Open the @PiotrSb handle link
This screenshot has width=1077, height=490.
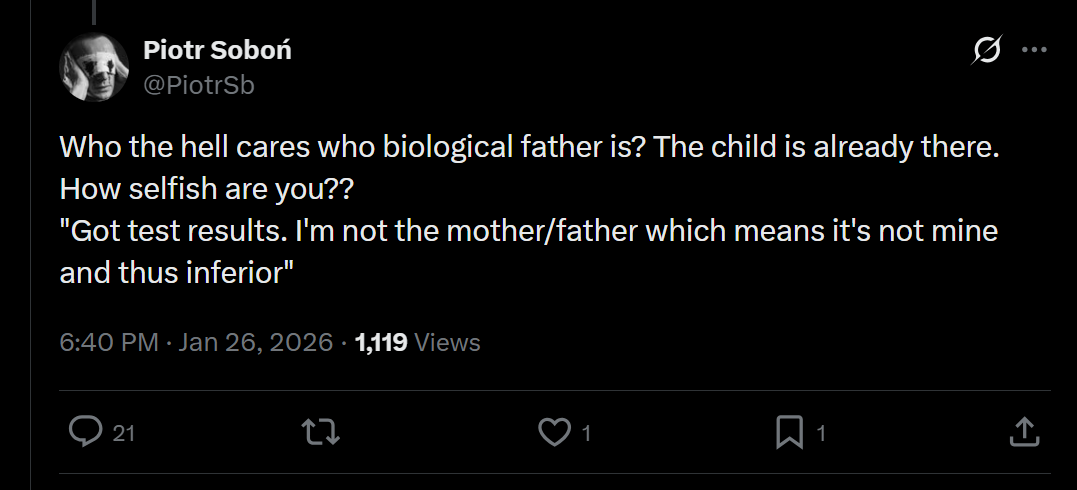click(x=199, y=85)
